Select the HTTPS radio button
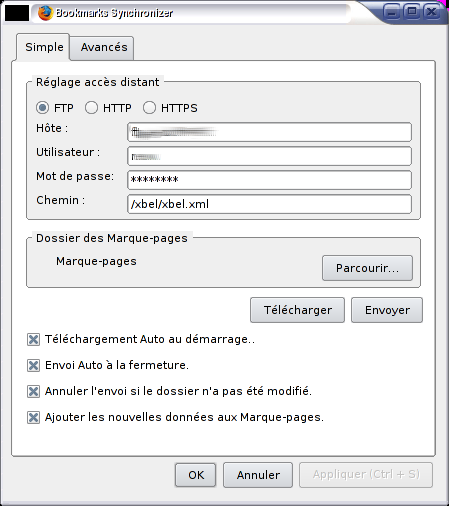Viewport: 449px width, 506px height. click(x=149, y=108)
